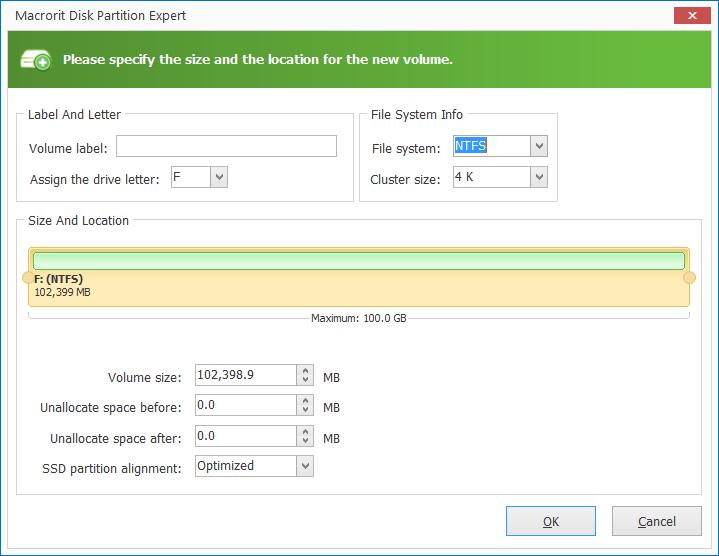Viewport: 719px width, 556px height.
Task: Click the Unallocate space before field
Action: point(246,405)
